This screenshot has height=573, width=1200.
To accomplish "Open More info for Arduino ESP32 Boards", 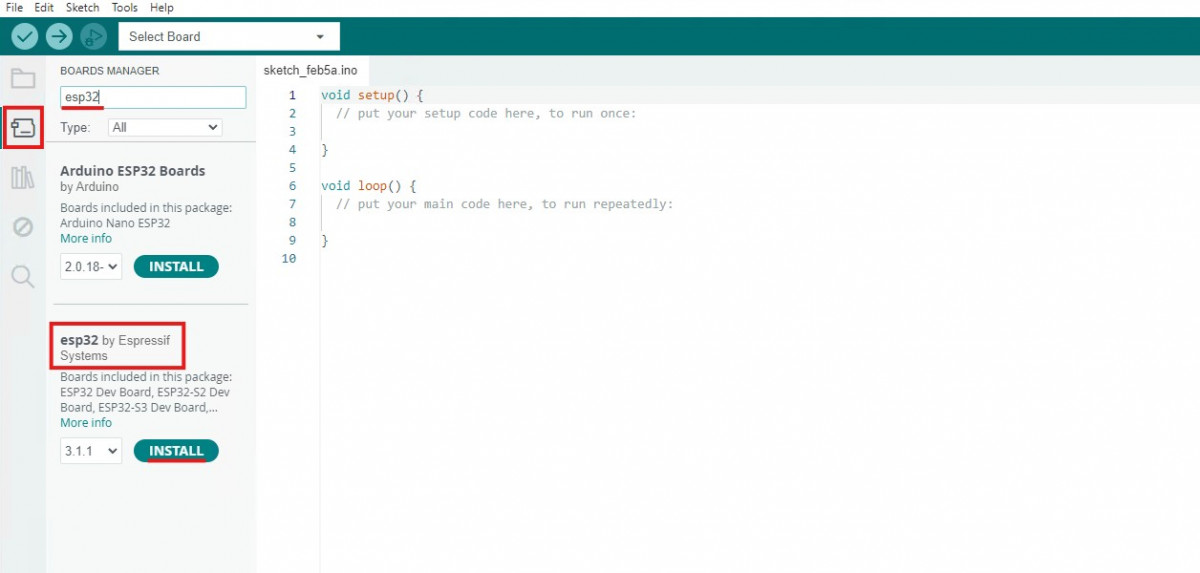I will (86, 239).
